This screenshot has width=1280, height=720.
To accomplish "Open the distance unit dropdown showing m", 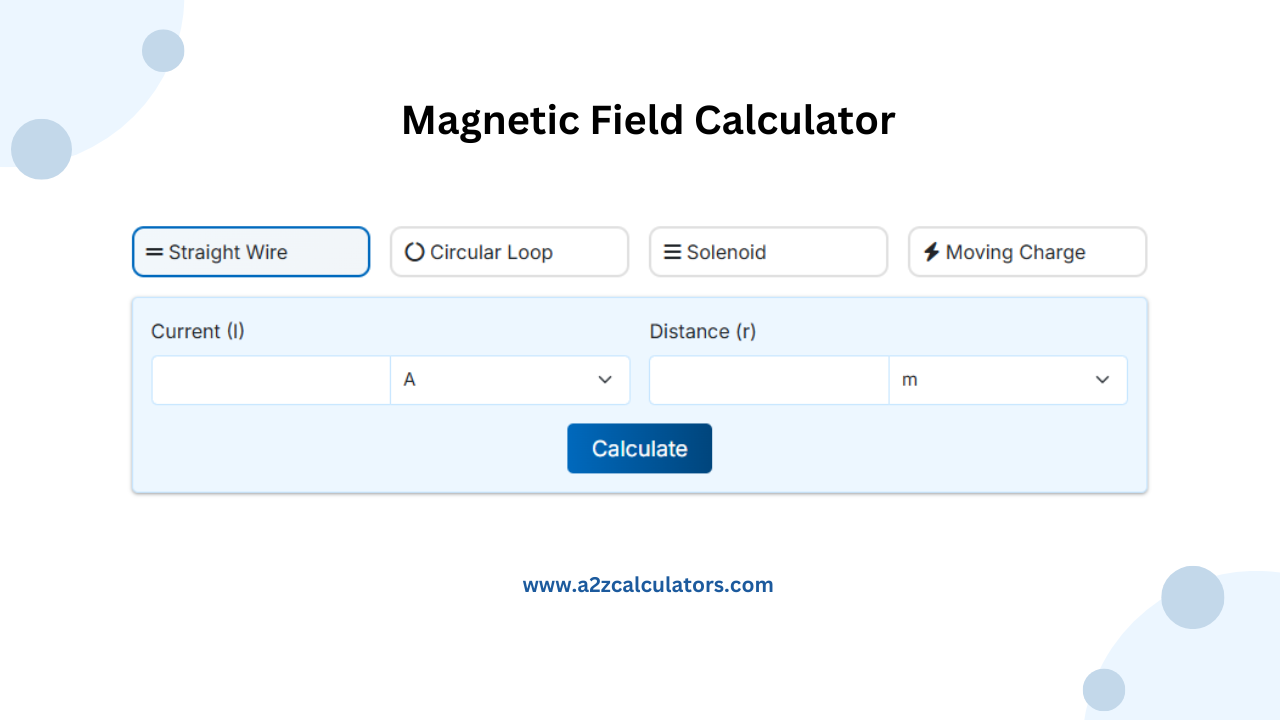I will 1008,380.
